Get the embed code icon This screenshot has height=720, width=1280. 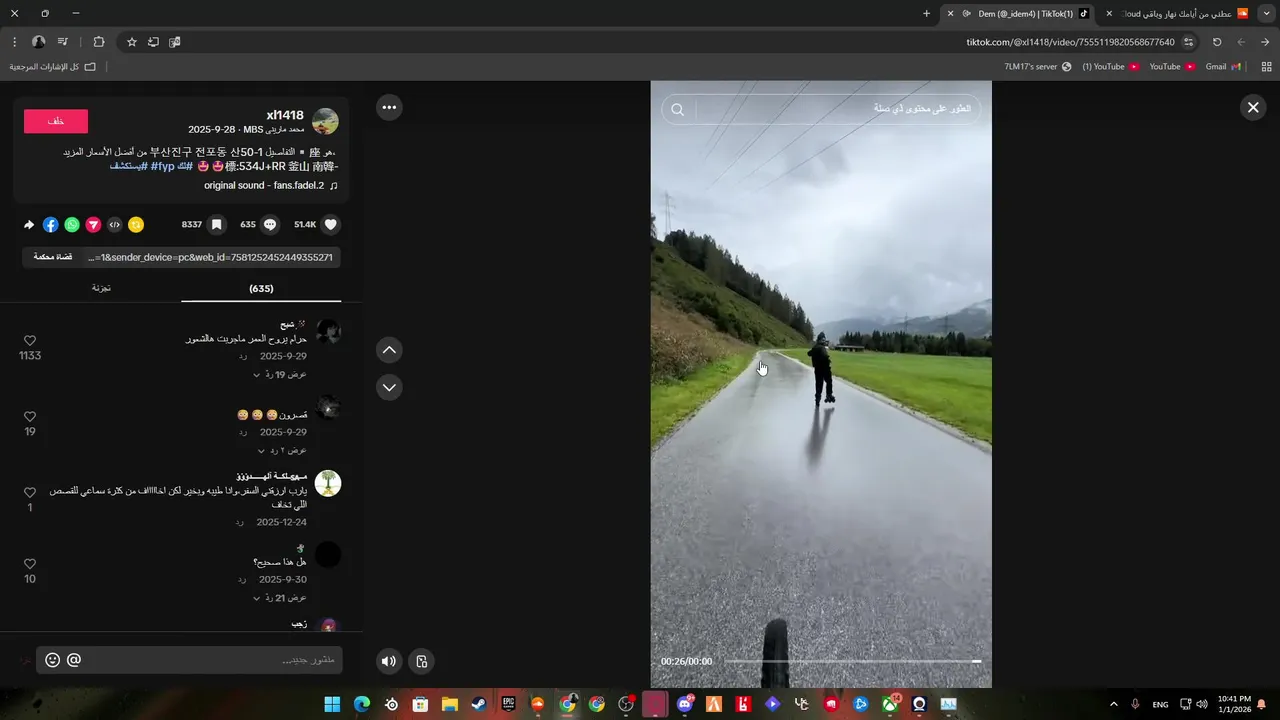pos(114,225)
